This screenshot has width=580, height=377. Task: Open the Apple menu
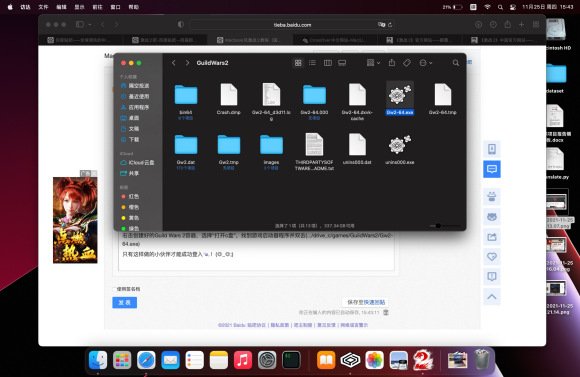[10, 7]
